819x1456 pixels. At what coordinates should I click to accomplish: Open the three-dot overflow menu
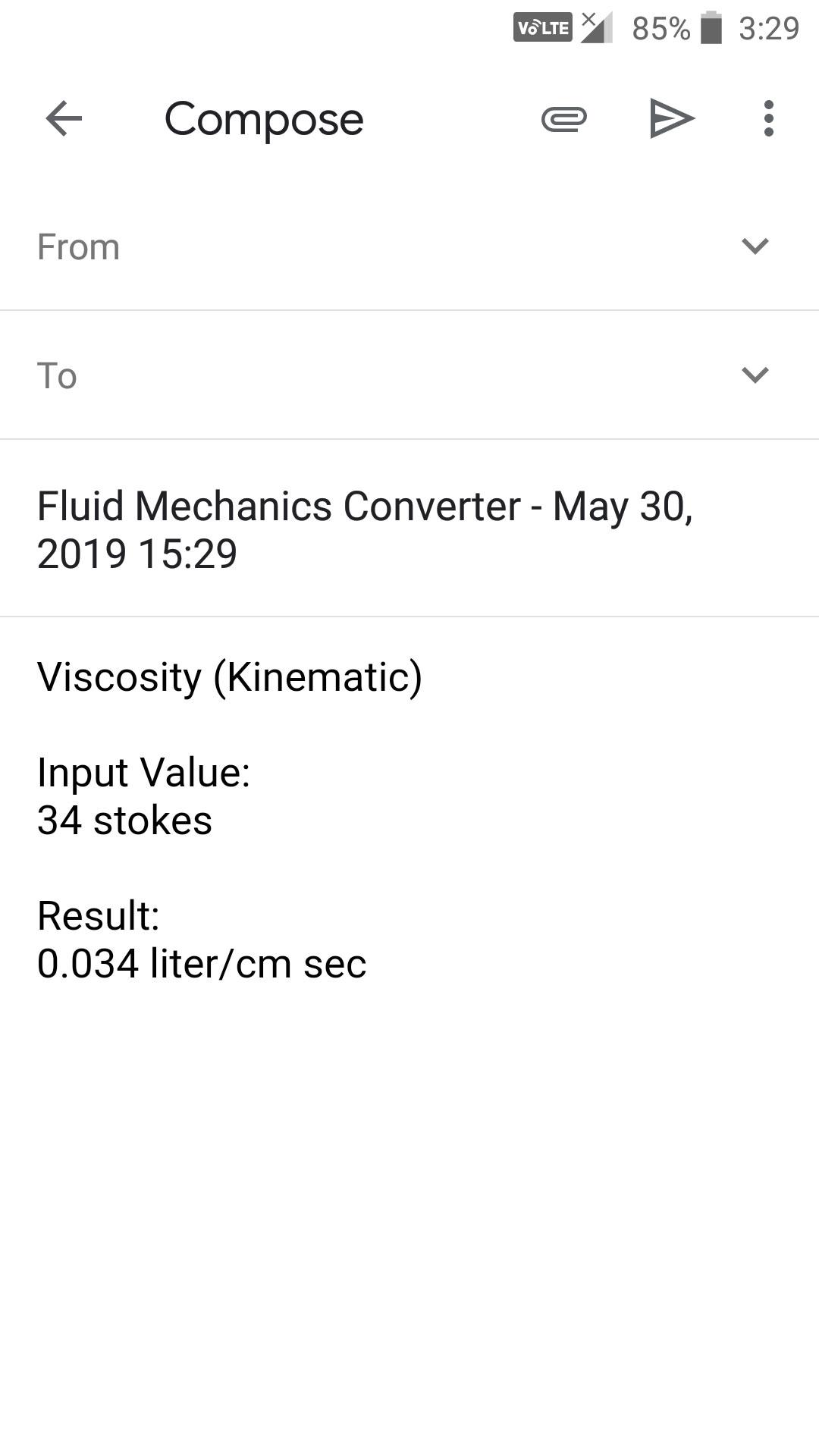pyautogui.click(x=769, y=119)
